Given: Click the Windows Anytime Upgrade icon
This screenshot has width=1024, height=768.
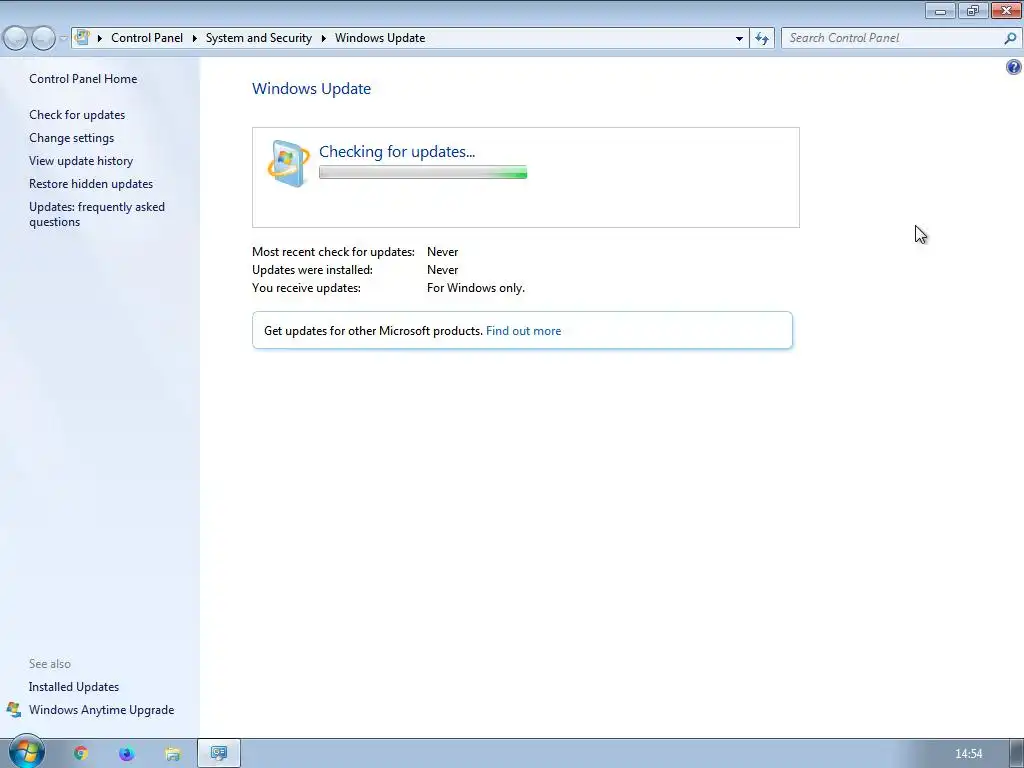Looking at the screenshot, I should 14,710.
